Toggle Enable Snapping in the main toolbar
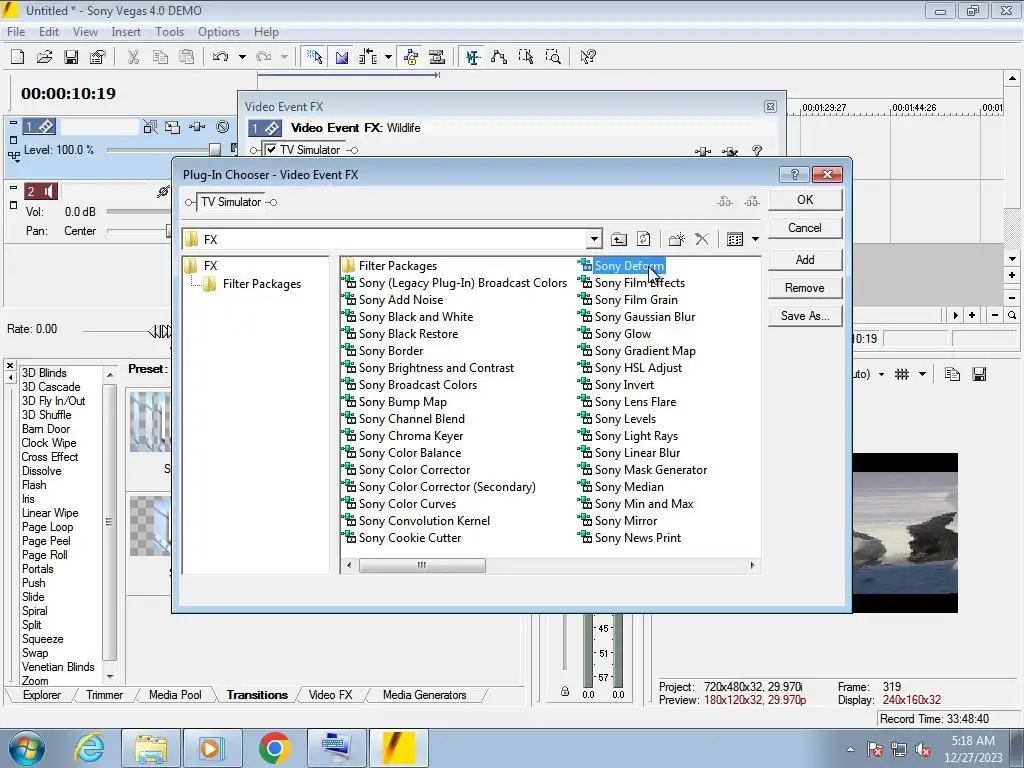The height and width of the screenshot is (768, 1024). 314,57
